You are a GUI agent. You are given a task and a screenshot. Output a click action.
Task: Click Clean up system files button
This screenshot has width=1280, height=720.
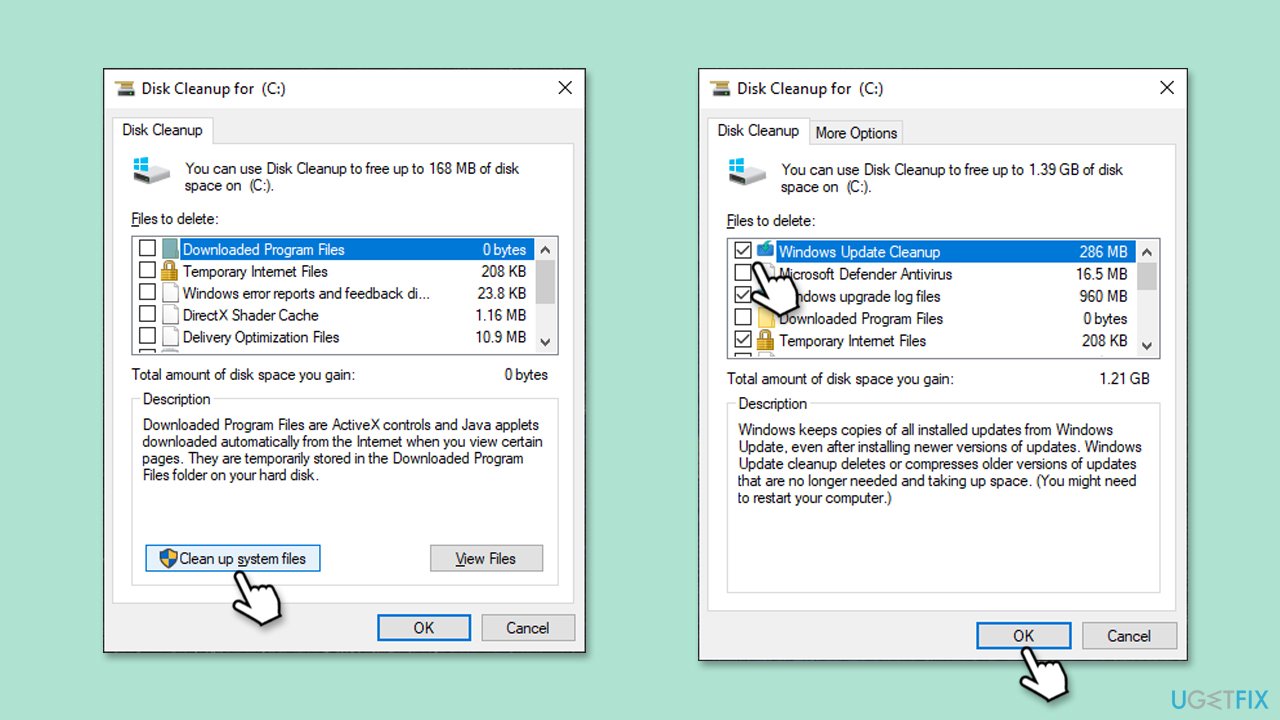tap(233, 558)
